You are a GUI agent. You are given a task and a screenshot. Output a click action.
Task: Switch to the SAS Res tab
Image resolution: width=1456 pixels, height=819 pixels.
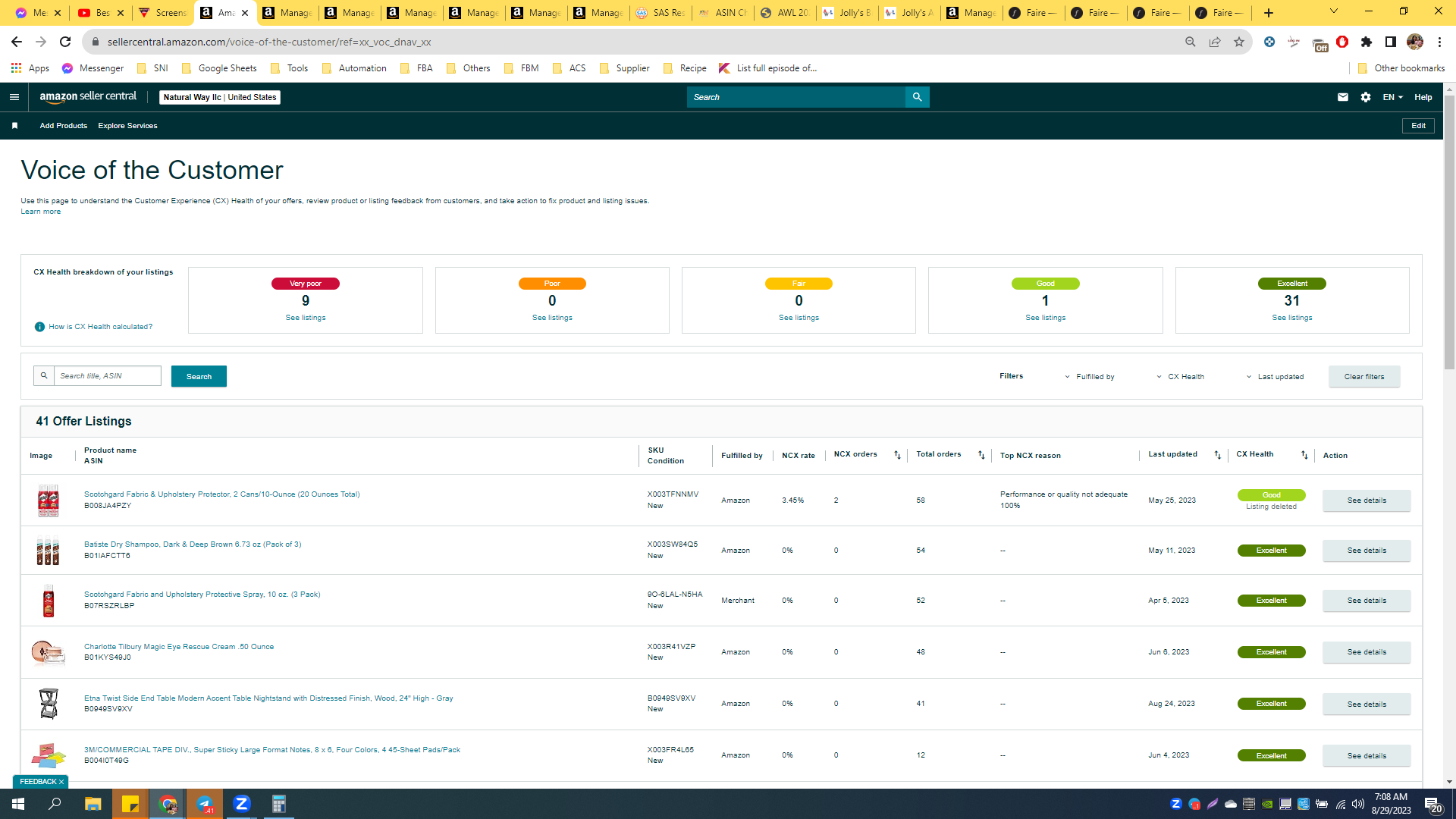click(661, 13)
